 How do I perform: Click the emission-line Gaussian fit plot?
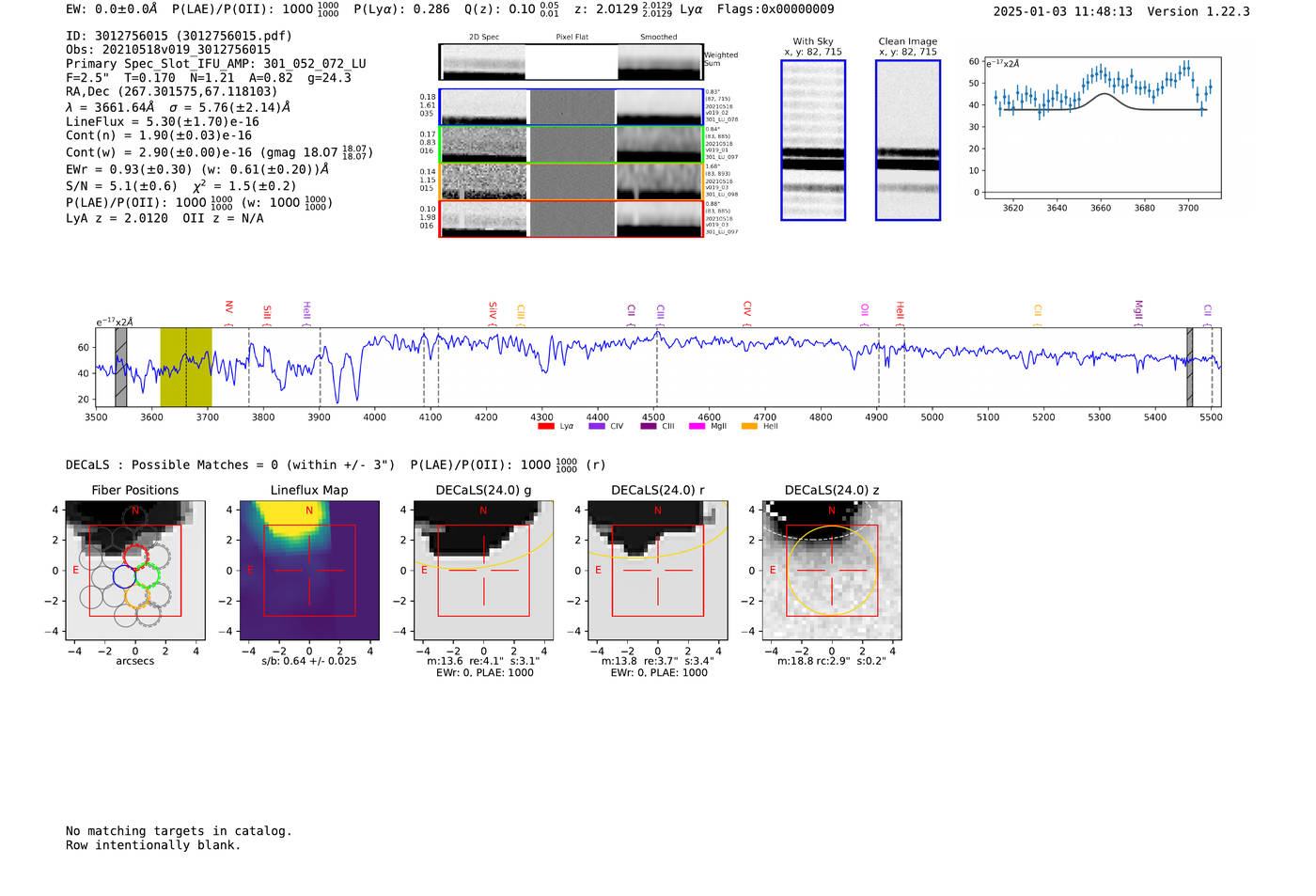pyautogui.click(x=1103, y=127)
